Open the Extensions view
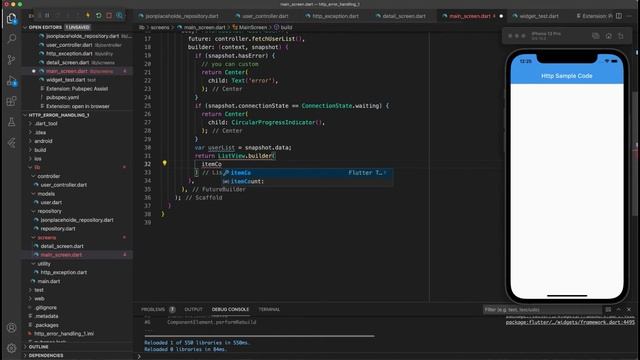Image resolution: width=640 pixels, height=360 pixels. tap(11, 101)
